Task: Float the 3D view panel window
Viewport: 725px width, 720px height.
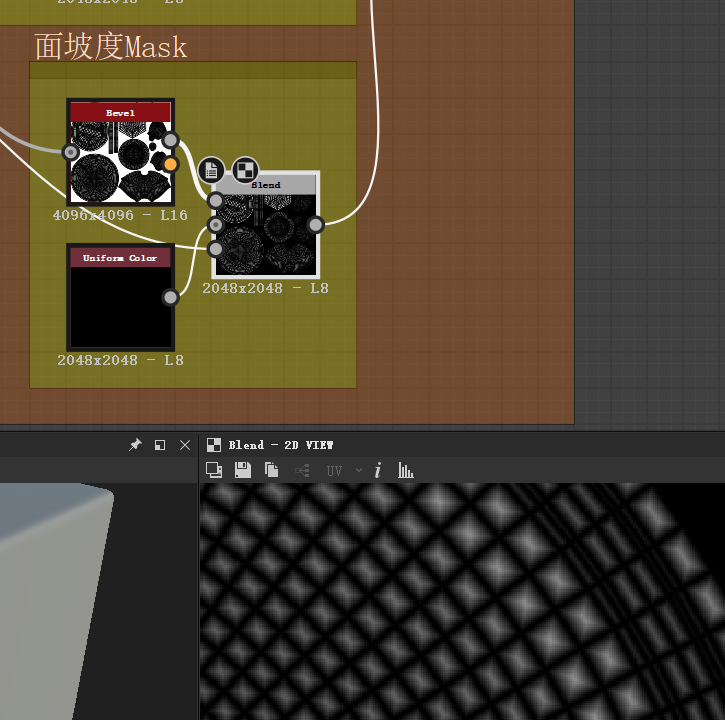Action: coord(160,445)
